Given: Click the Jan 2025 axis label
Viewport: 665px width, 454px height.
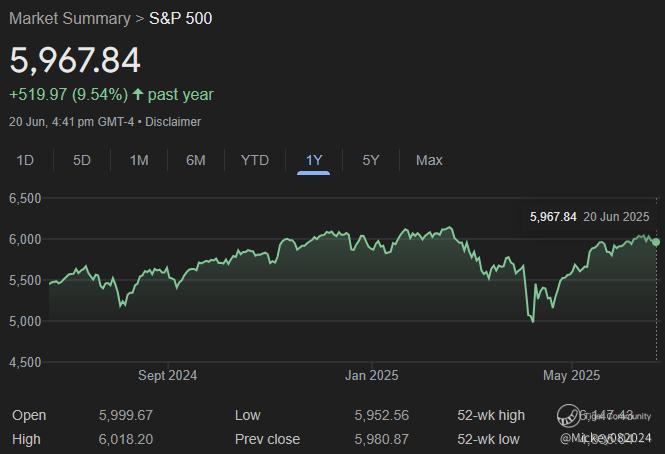Looking at the screenshot, I should (371, 376).
